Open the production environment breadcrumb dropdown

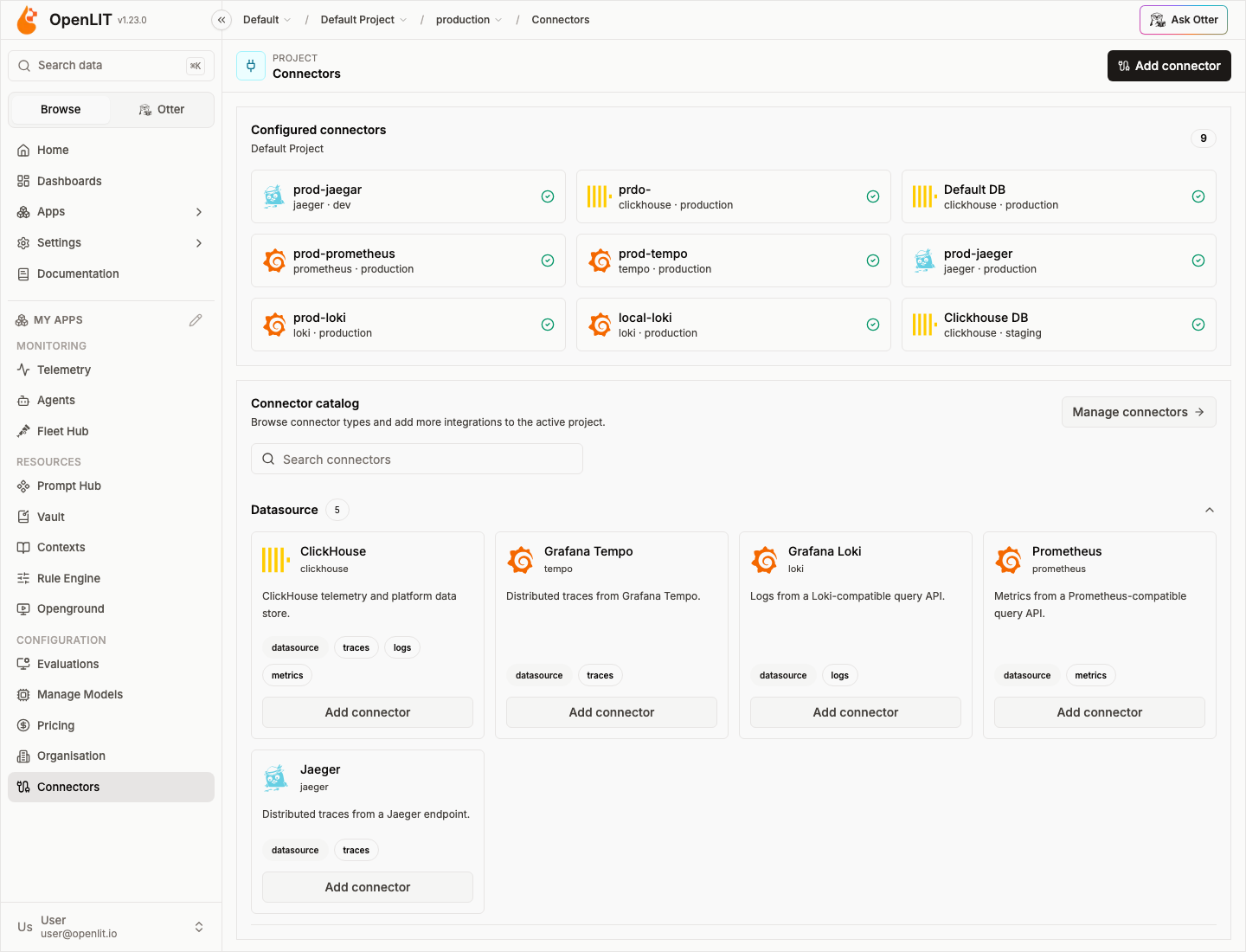pyautogui.click(x=469, y=20)
